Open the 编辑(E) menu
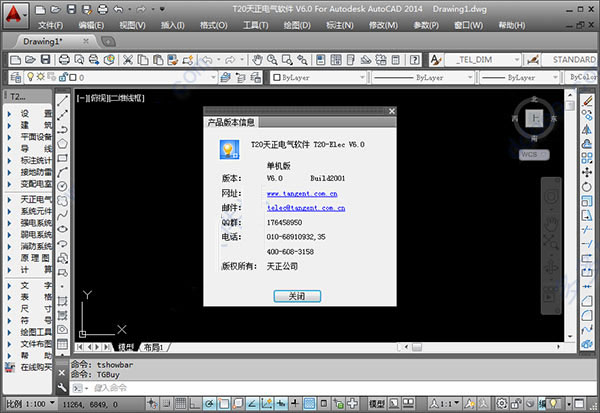The image size is (600, 413). tap(91, 26)
